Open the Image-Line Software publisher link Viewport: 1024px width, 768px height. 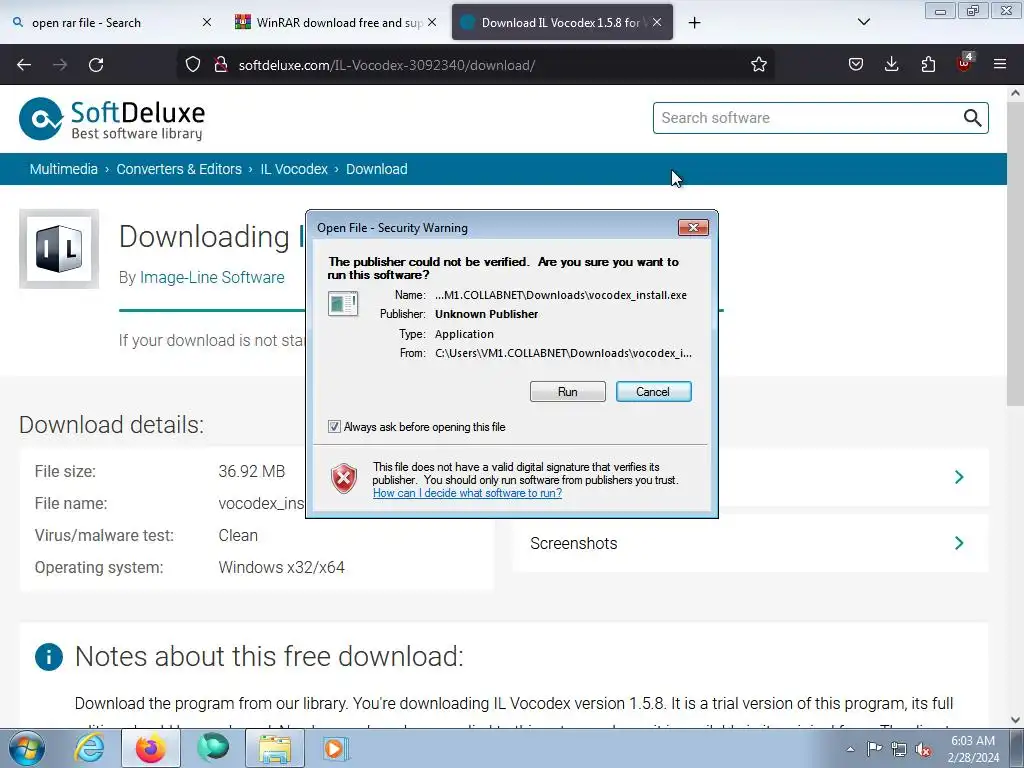(x=212, y=278)
